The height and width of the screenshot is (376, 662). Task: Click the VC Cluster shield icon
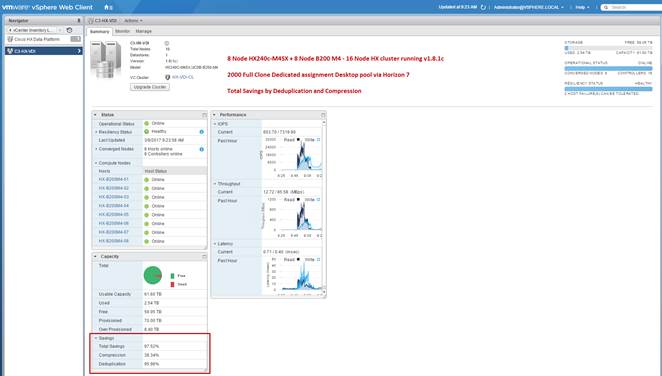point(168,77)
